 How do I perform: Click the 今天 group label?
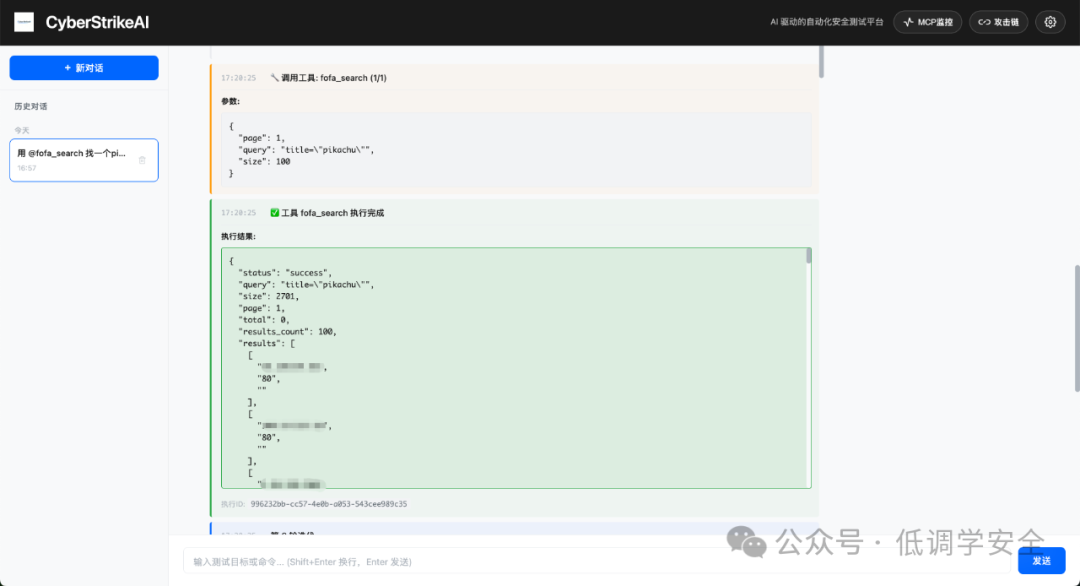tap(22, 130)
